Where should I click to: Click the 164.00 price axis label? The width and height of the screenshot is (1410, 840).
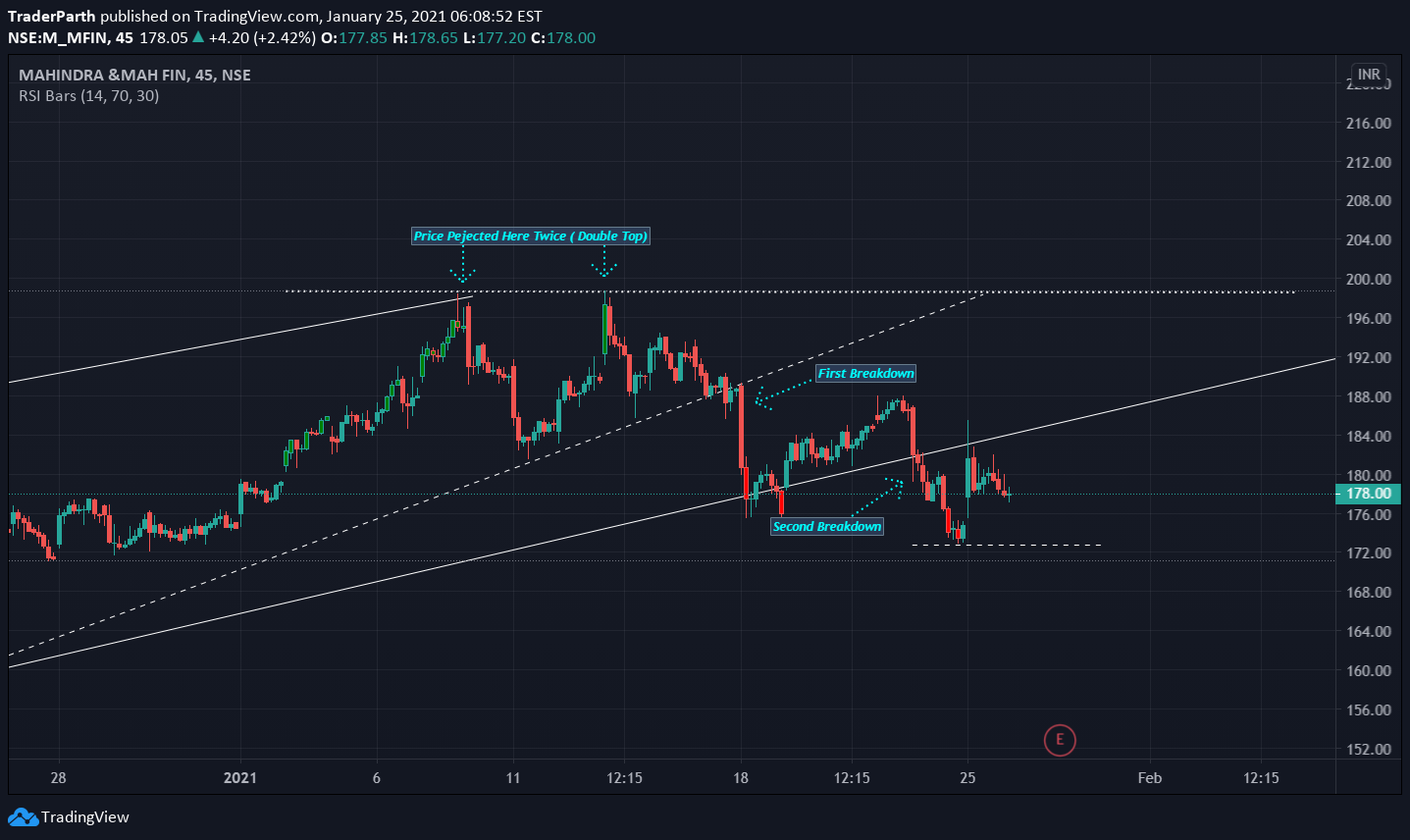click(x=1368, y=631)
